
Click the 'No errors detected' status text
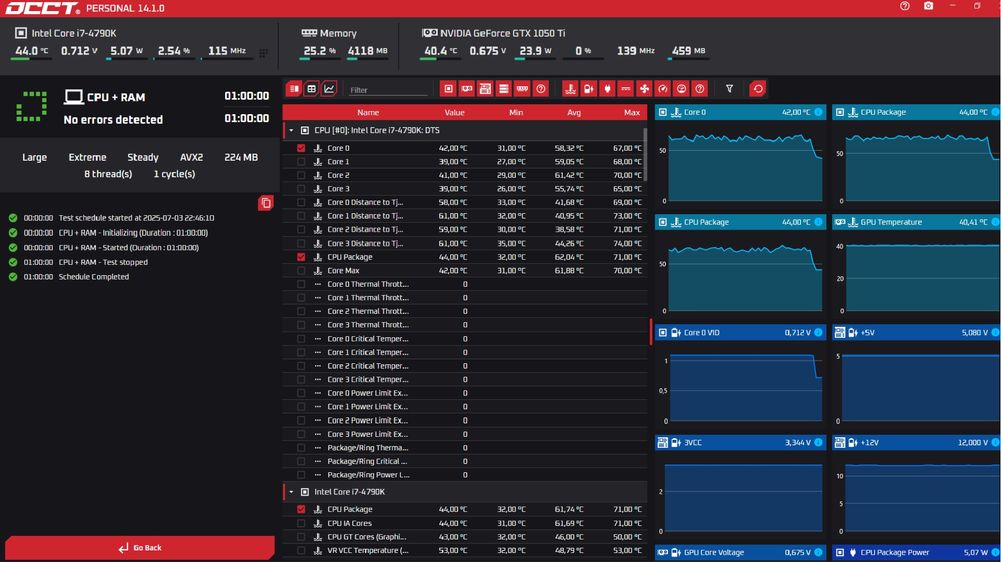tap(113, 119)
